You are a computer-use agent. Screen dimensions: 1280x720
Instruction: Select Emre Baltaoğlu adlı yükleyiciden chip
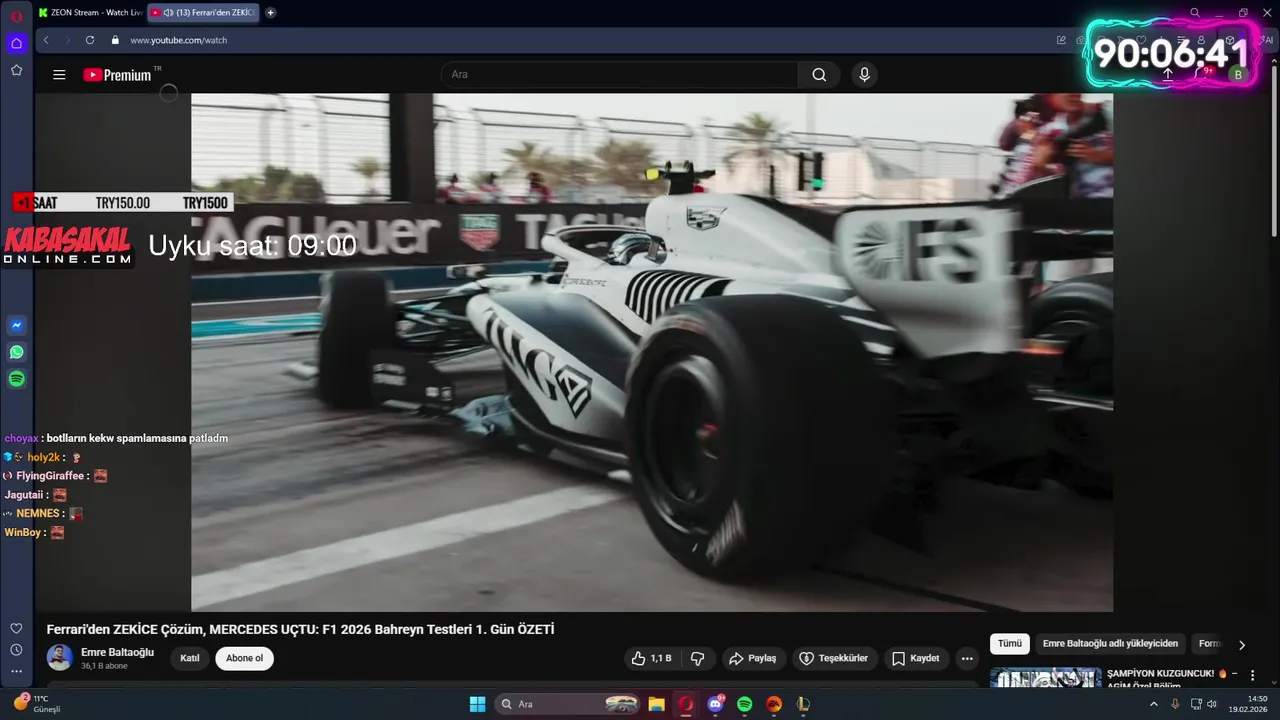1111,644
